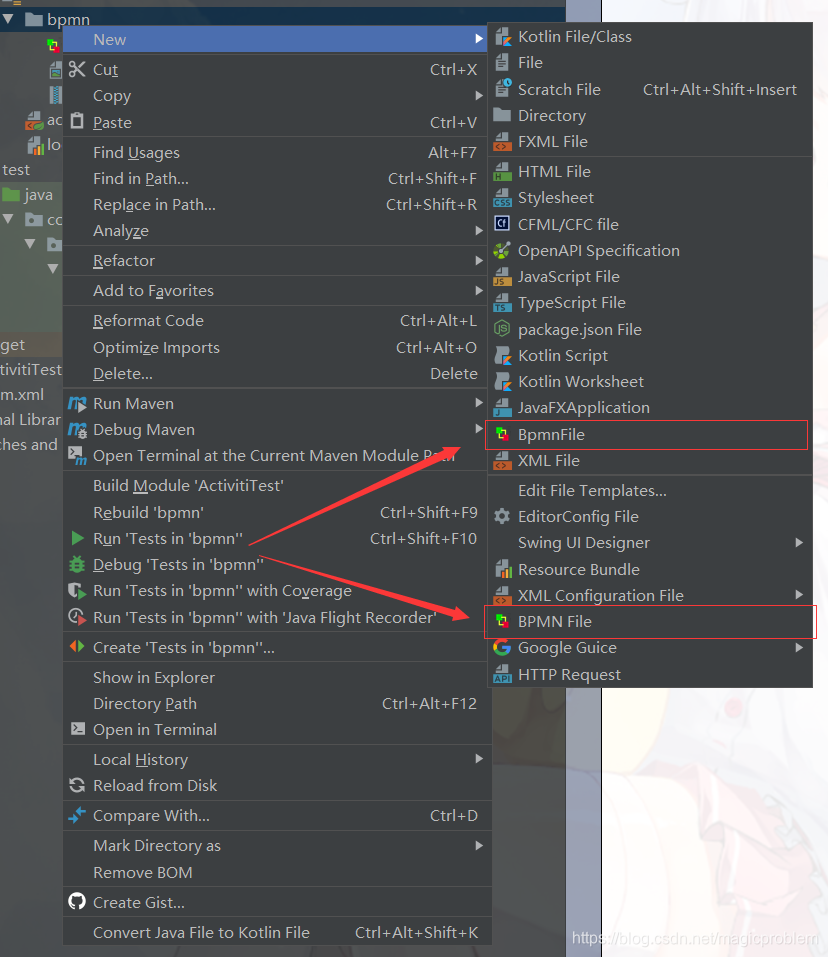Expand the Local History submenu arrow
The height and width of the screenshot is (957, 828).
pos(479,759)
